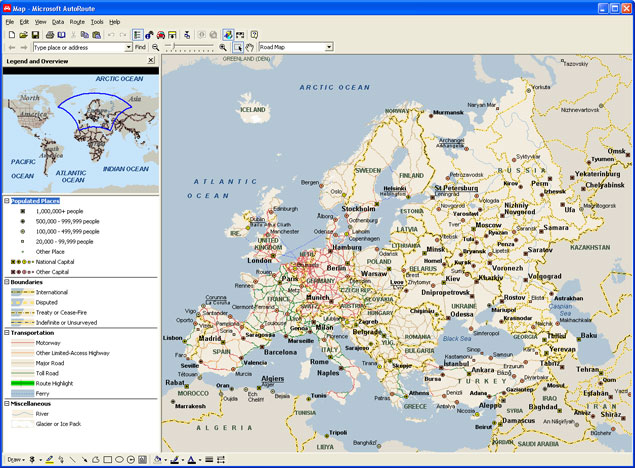Print the map using the printer icon
The height and width of the screenshot is (468, 635).
(x=49, y=35)
